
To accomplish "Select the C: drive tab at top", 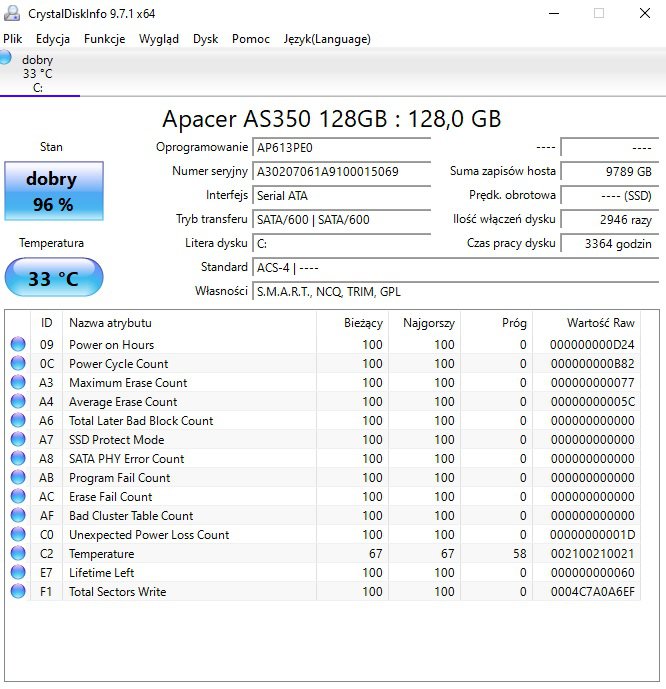I will (40, 73).
